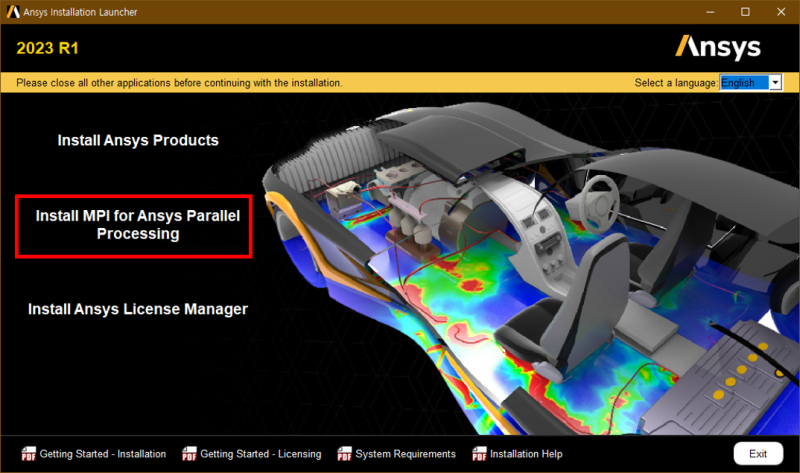Click the Installation Help PDF icon
Screen dimensions: 800x473
click(479, 454)
